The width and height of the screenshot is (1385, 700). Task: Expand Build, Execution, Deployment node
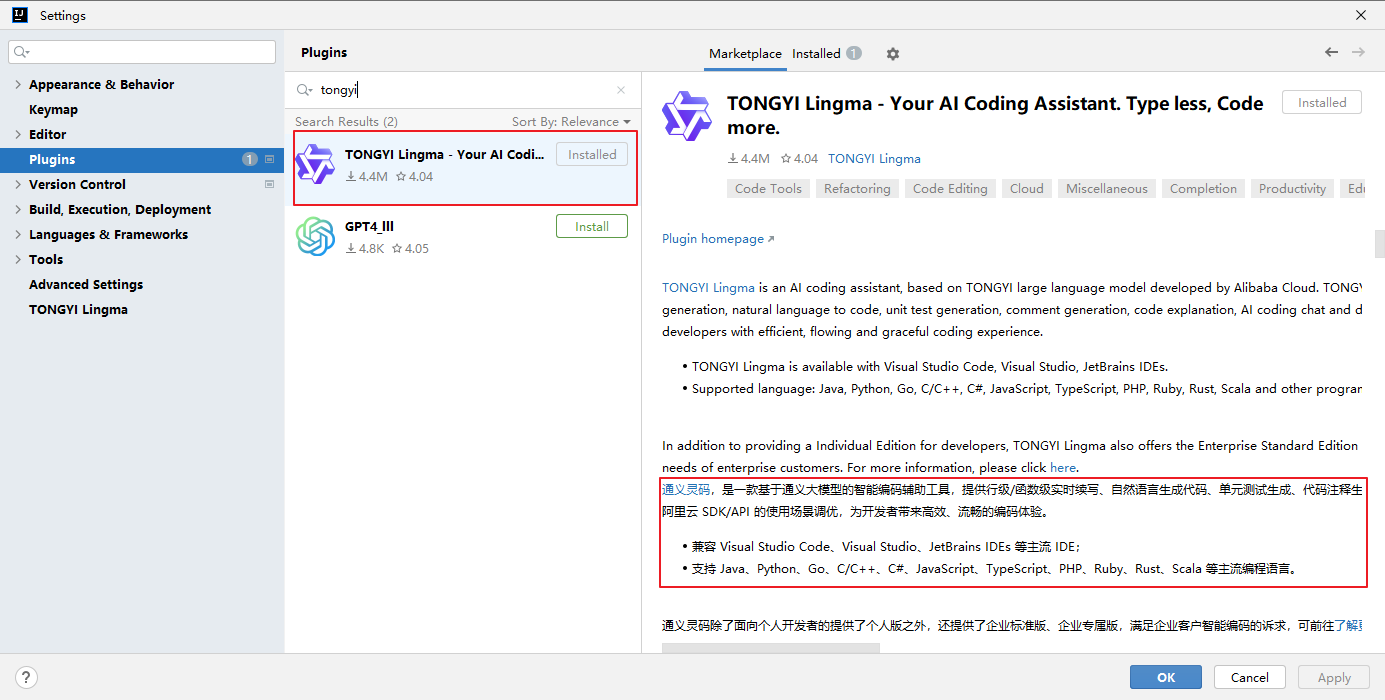click(18, 210)
